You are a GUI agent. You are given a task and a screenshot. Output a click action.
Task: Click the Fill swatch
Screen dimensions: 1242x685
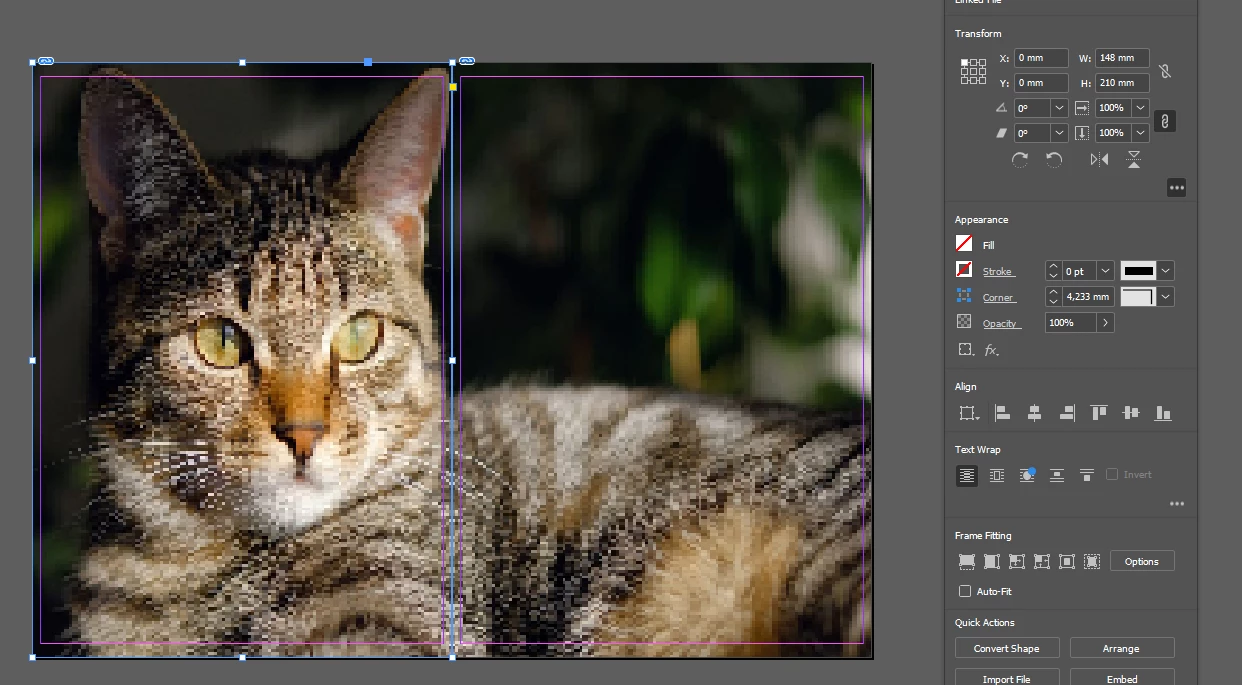coord(964,244)
